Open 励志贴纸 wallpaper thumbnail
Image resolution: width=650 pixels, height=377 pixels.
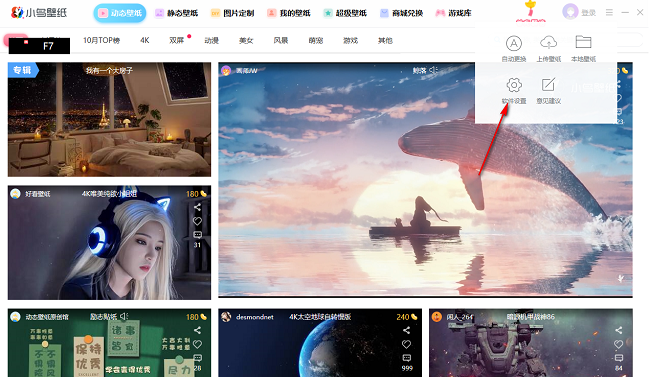[109, 343]
